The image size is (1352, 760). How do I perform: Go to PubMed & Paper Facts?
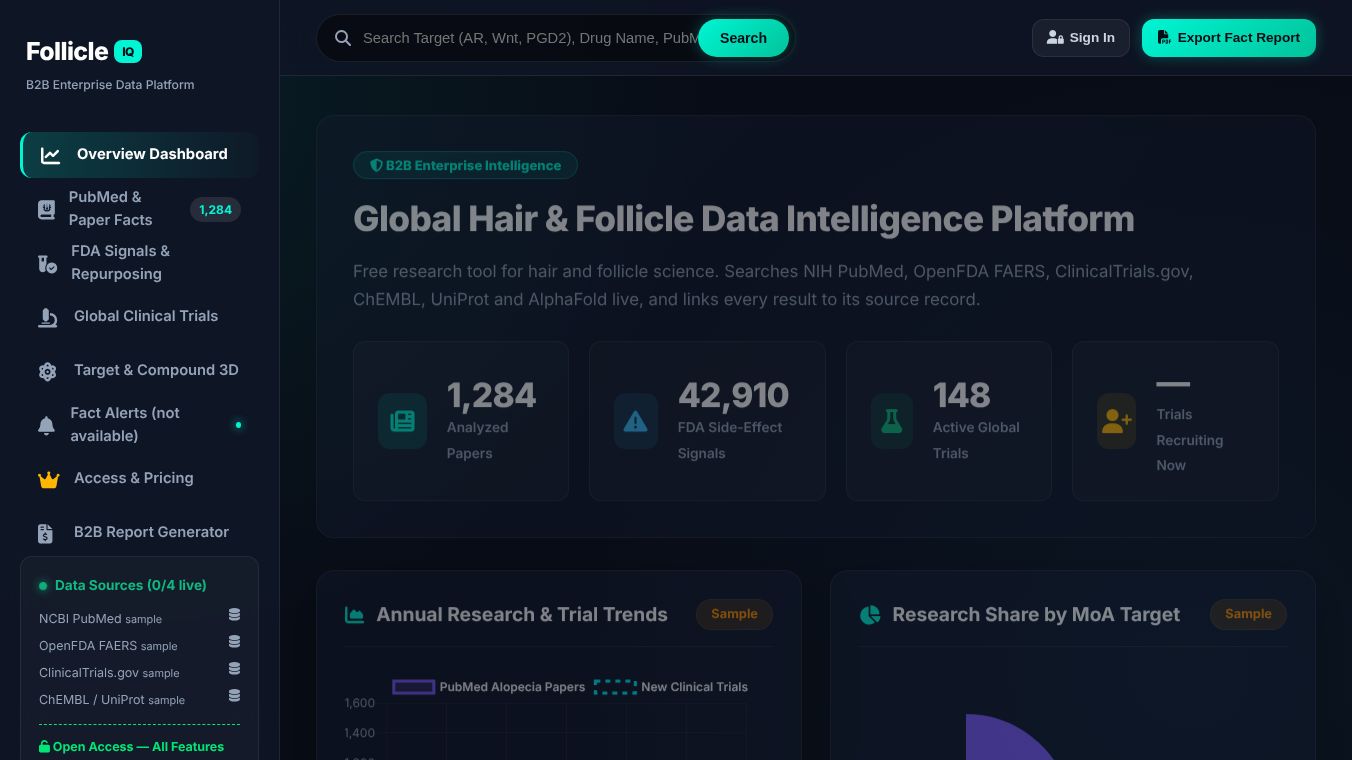[139, 209]
